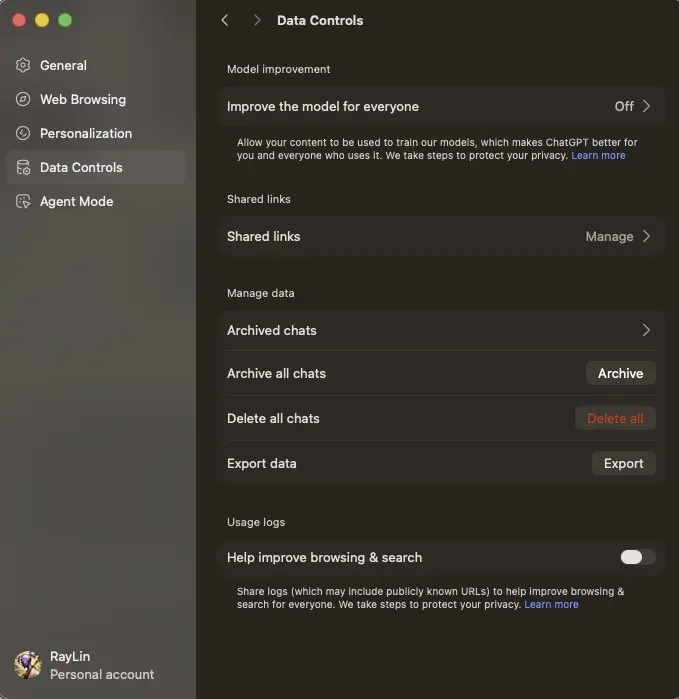Click the Personalization sidebar icon

click(x=23, y=133)
